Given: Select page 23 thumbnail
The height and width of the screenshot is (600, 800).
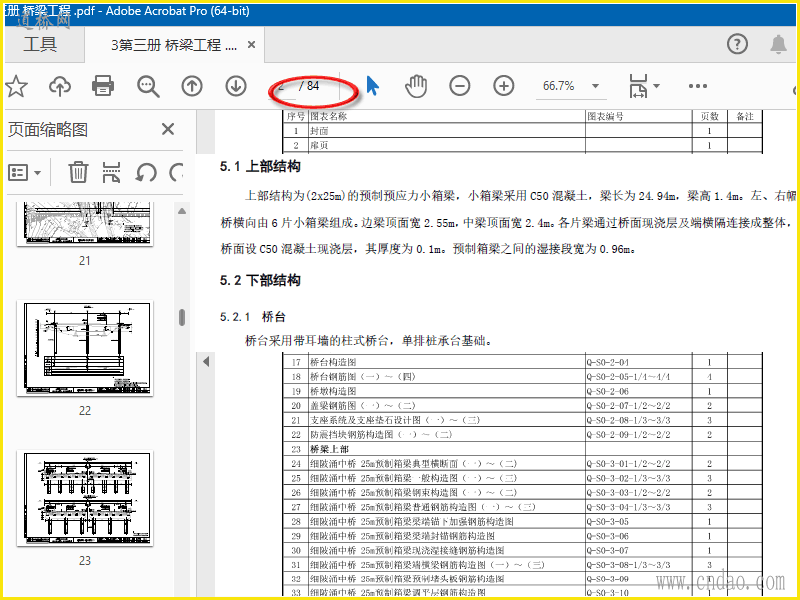Looking at the screenshot, I should coord(85,498).
